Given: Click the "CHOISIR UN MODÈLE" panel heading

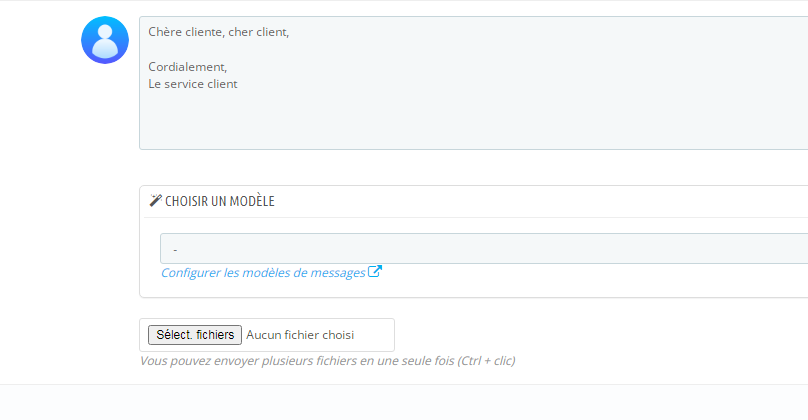Looking at the screenshot, I should coord(219,201).
